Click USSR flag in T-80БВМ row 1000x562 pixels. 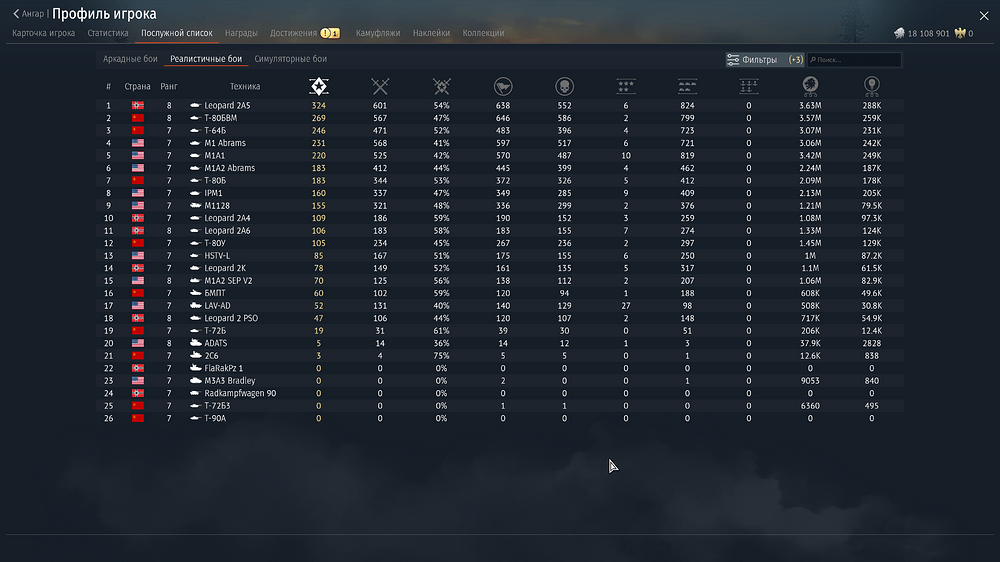point(138,118)
